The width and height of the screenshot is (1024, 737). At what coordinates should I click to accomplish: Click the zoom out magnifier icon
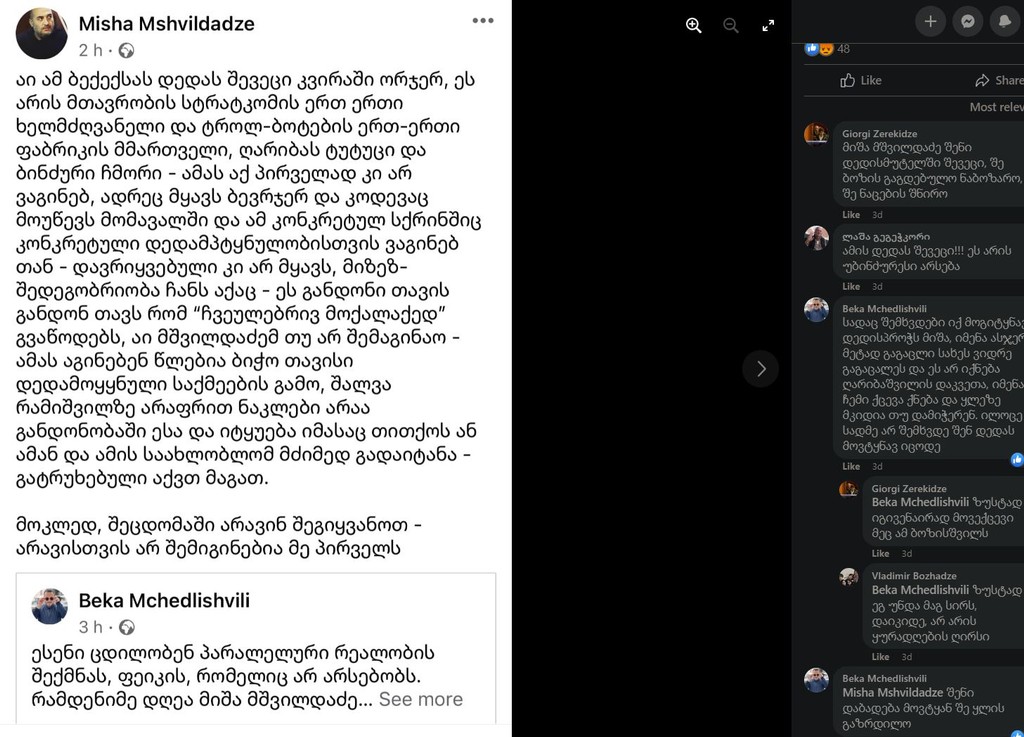(731, 25)
